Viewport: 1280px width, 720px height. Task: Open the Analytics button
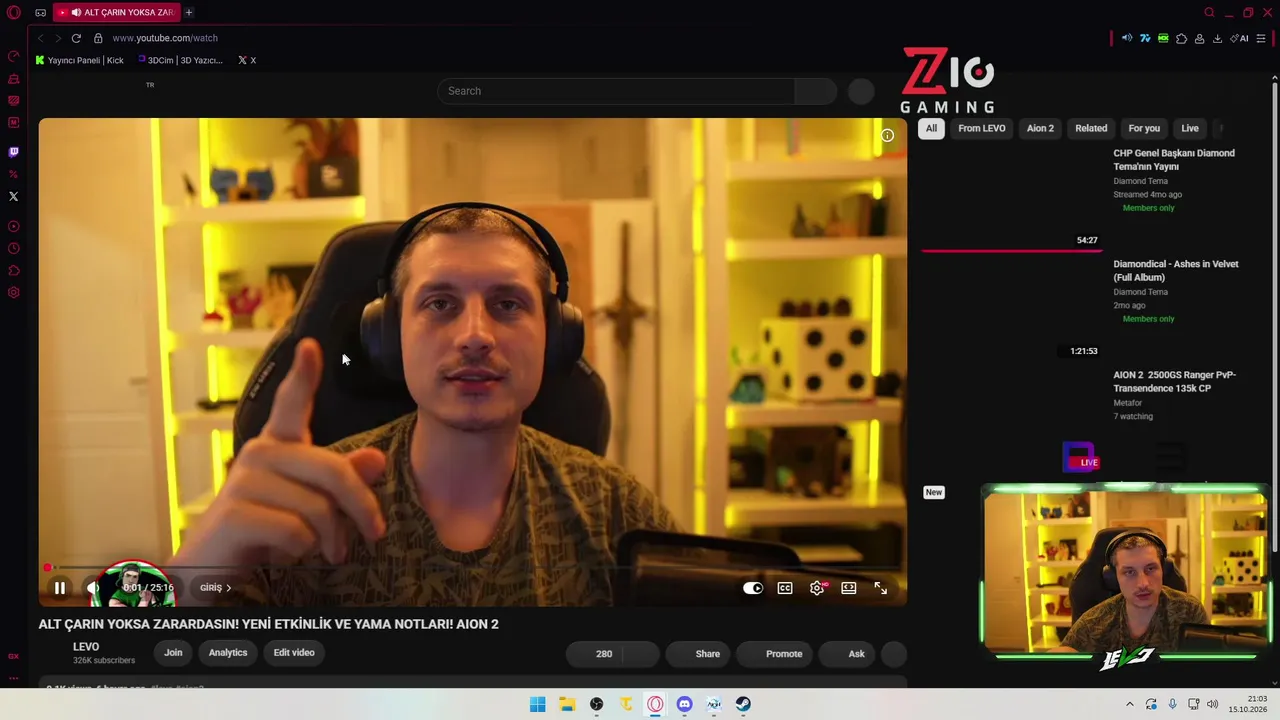228,653
